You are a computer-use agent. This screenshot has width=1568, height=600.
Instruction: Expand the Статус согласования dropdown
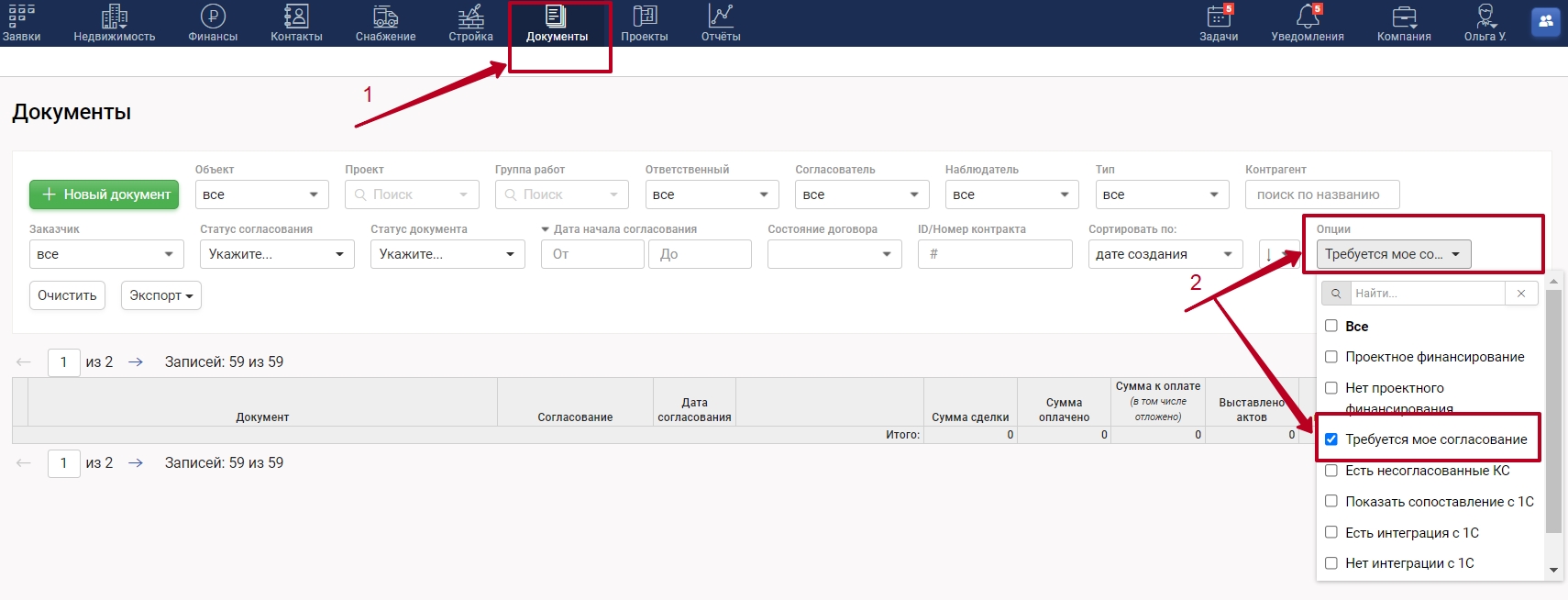coord(277,254)
